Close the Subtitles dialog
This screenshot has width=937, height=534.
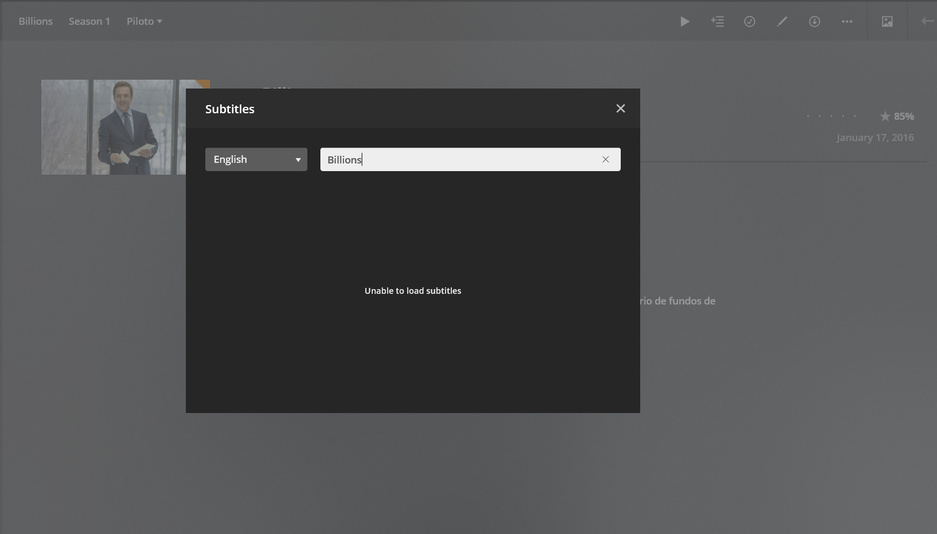(x=620, y=109)
